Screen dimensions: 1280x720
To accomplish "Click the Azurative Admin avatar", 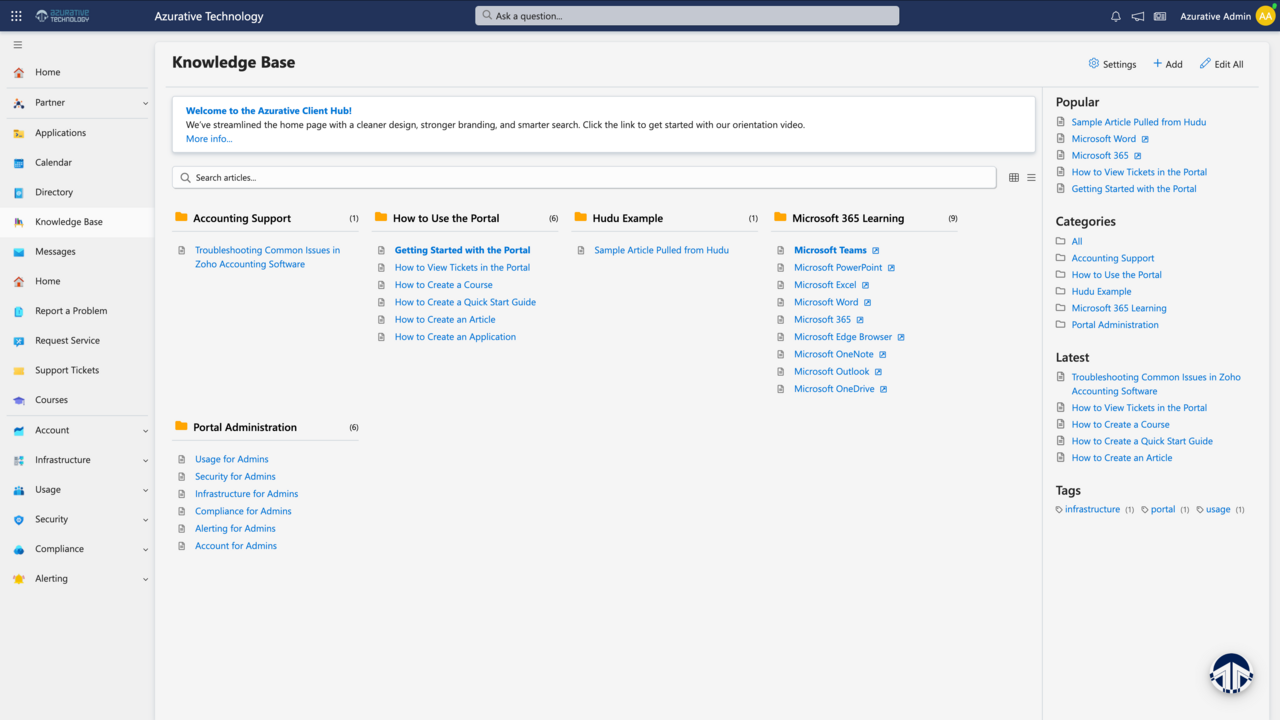I will coord(1265,16).
